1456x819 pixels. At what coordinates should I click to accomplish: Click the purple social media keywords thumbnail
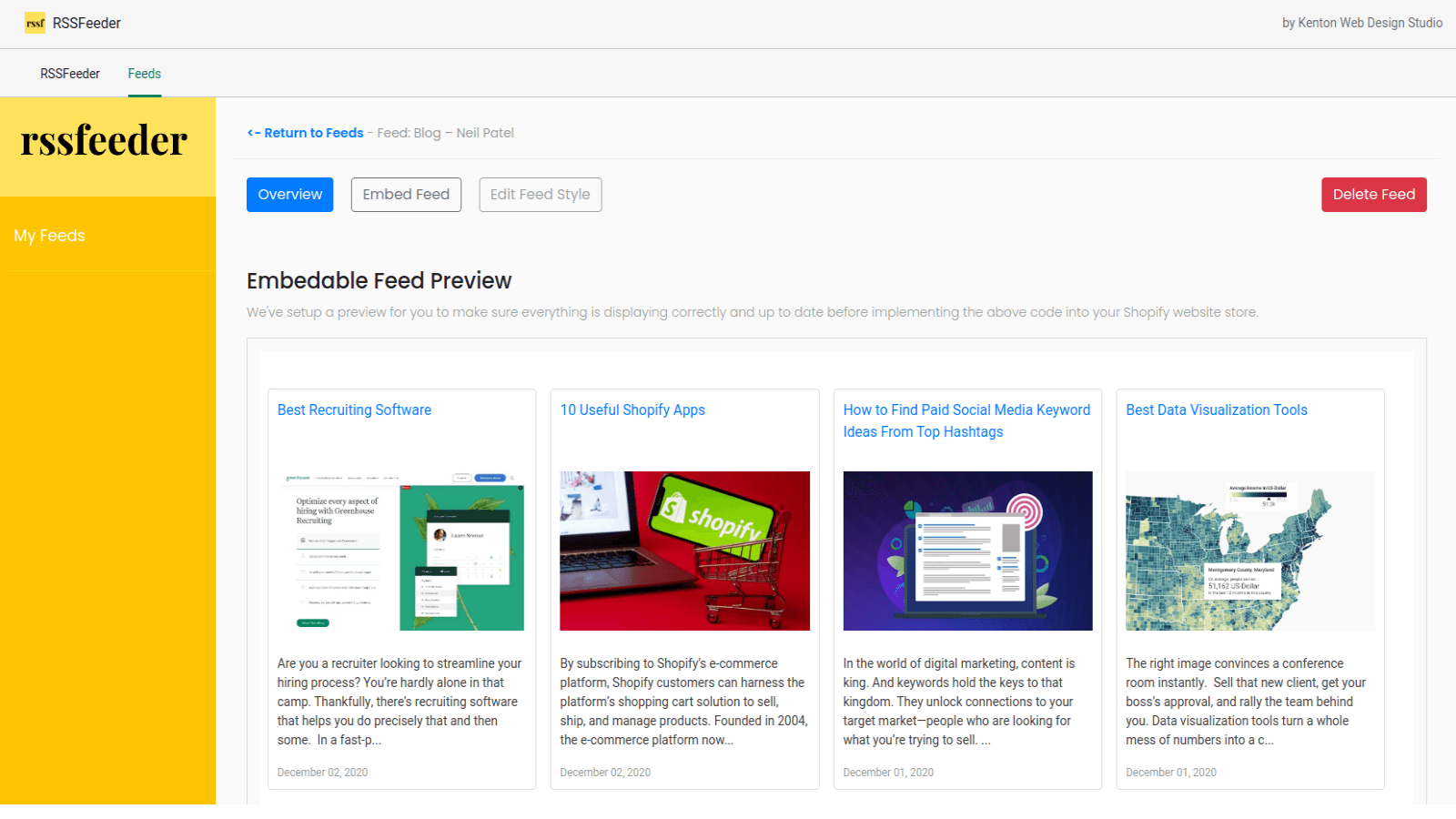(967, 551)
